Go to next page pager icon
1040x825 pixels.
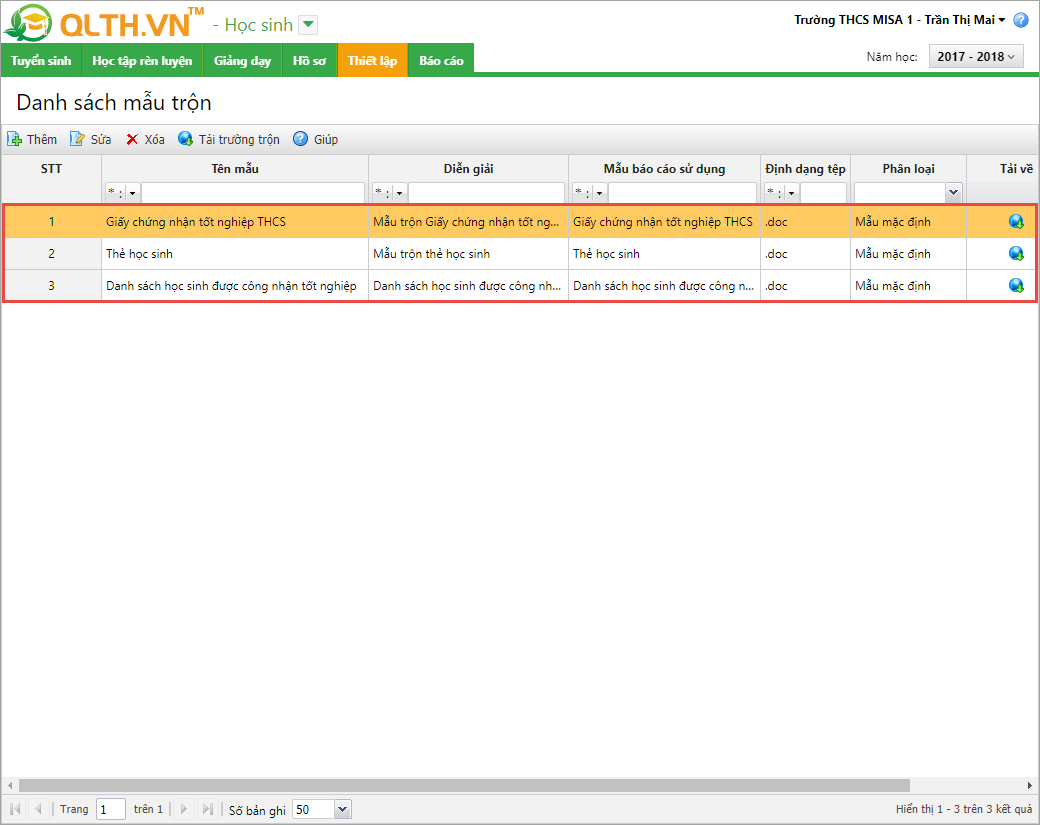[x=184, y=808]
